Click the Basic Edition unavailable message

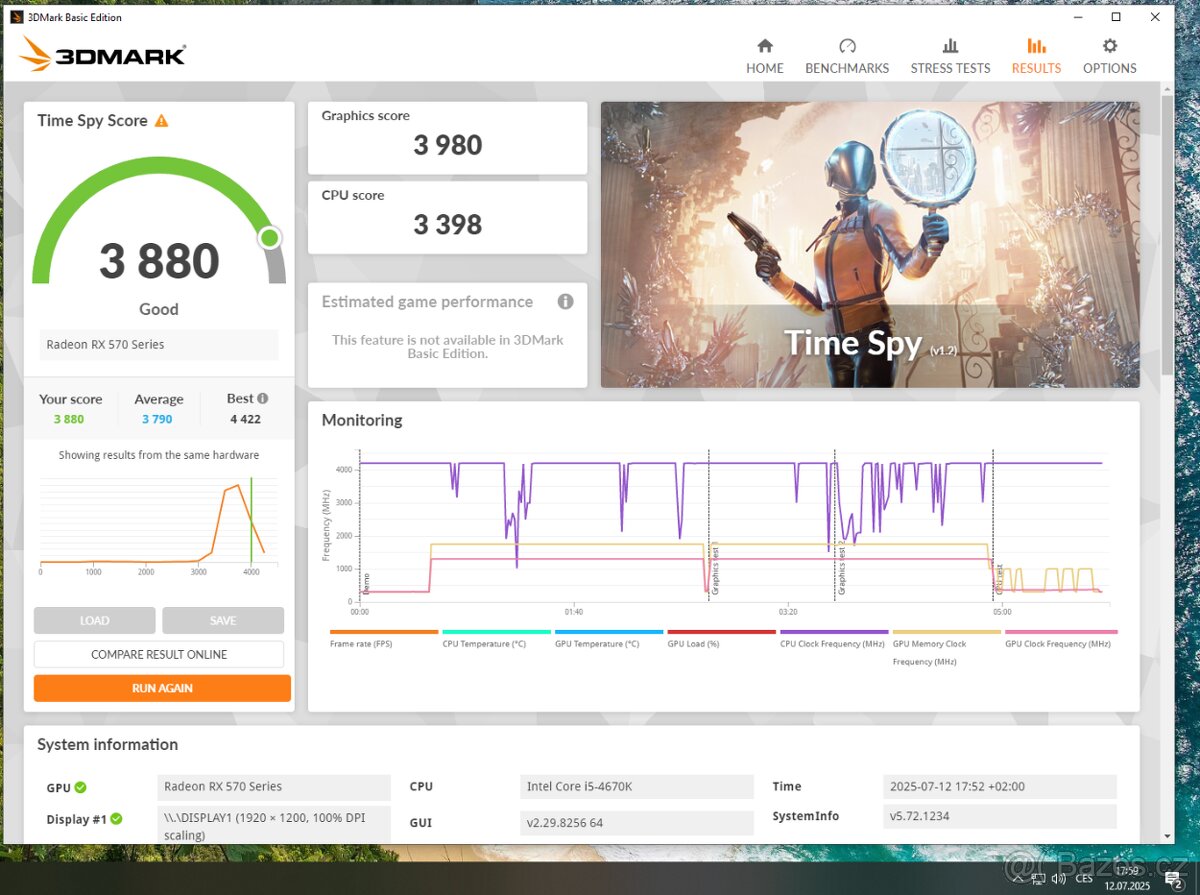448,347
